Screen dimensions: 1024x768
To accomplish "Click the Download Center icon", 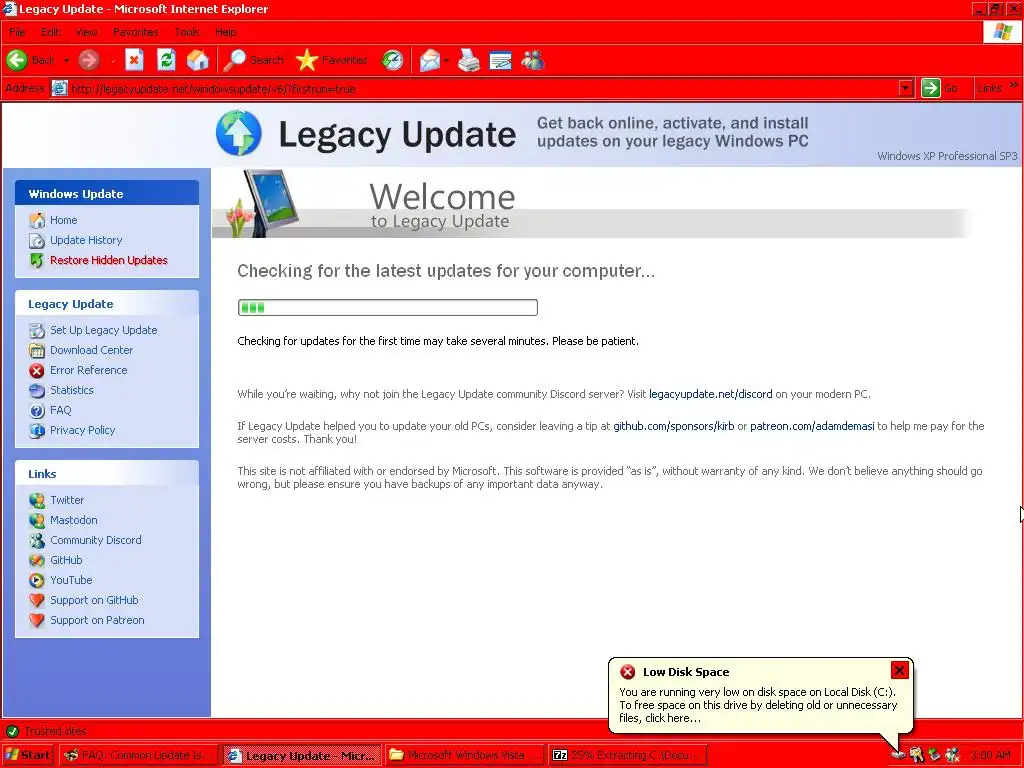I will tap(37, 351).
